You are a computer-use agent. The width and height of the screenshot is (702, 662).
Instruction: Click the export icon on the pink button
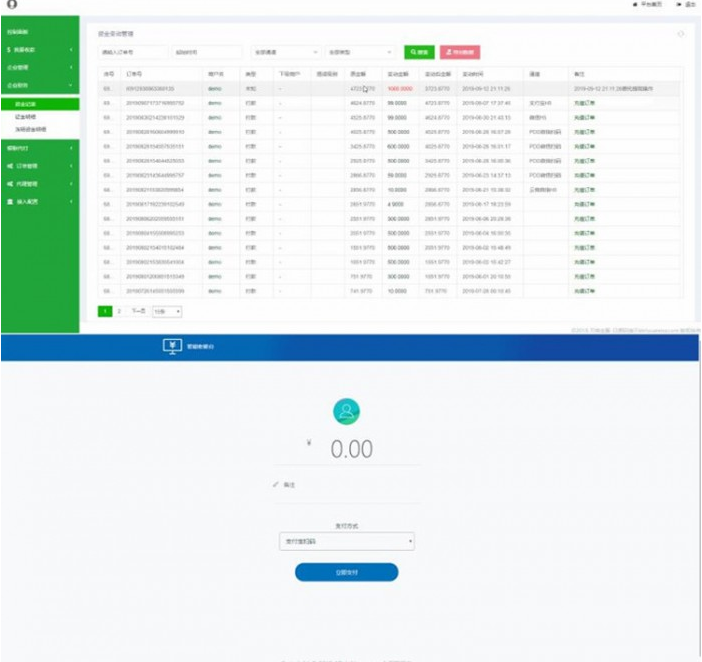tap(449, 52)
